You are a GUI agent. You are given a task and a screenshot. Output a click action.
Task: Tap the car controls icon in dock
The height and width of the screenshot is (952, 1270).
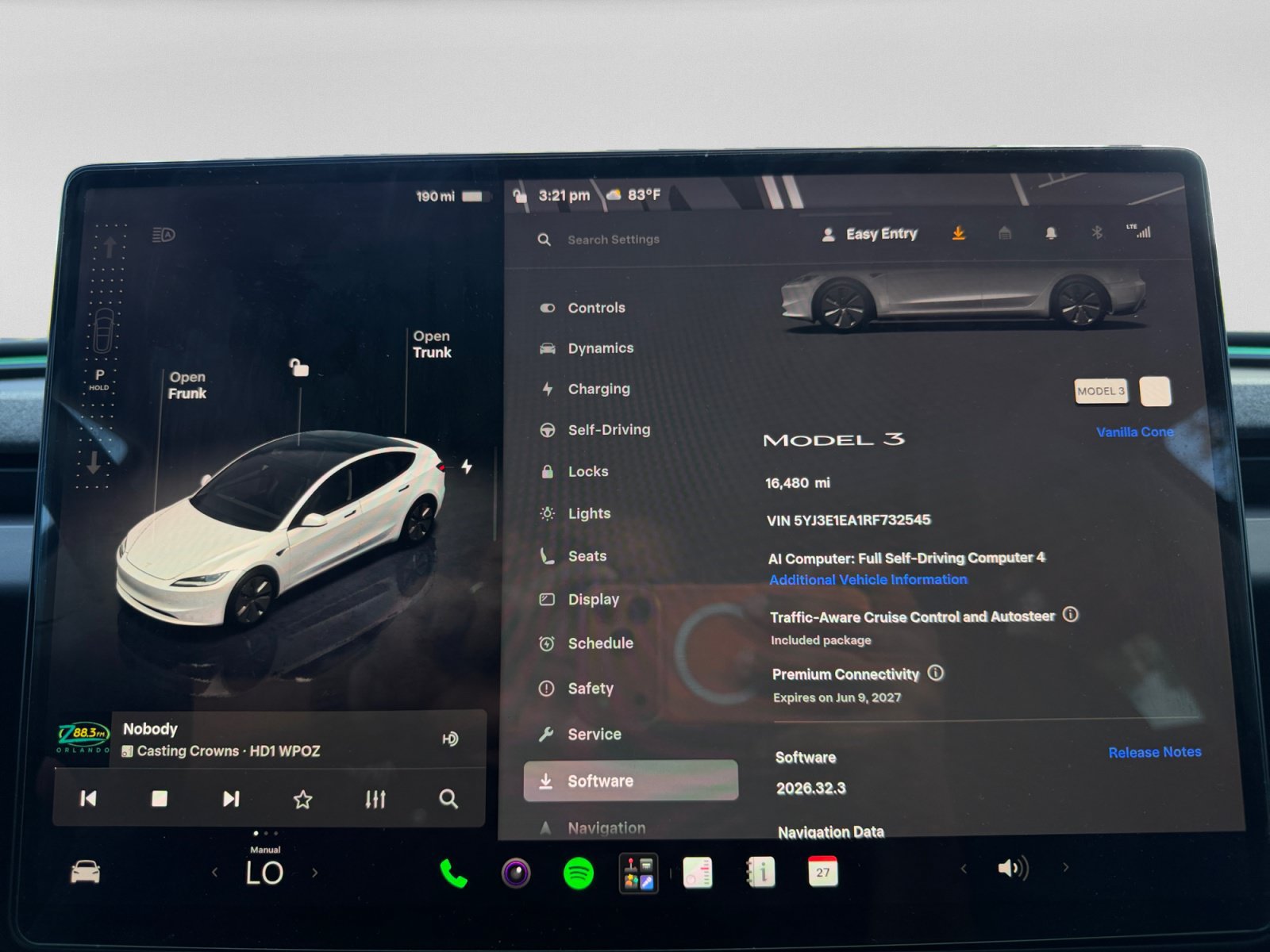coord(85,872)
